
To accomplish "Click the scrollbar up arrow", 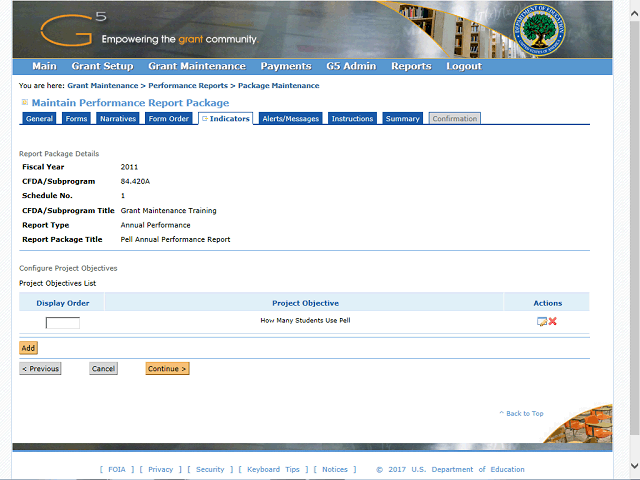I will pyautogui.click(x=634, y=13).
